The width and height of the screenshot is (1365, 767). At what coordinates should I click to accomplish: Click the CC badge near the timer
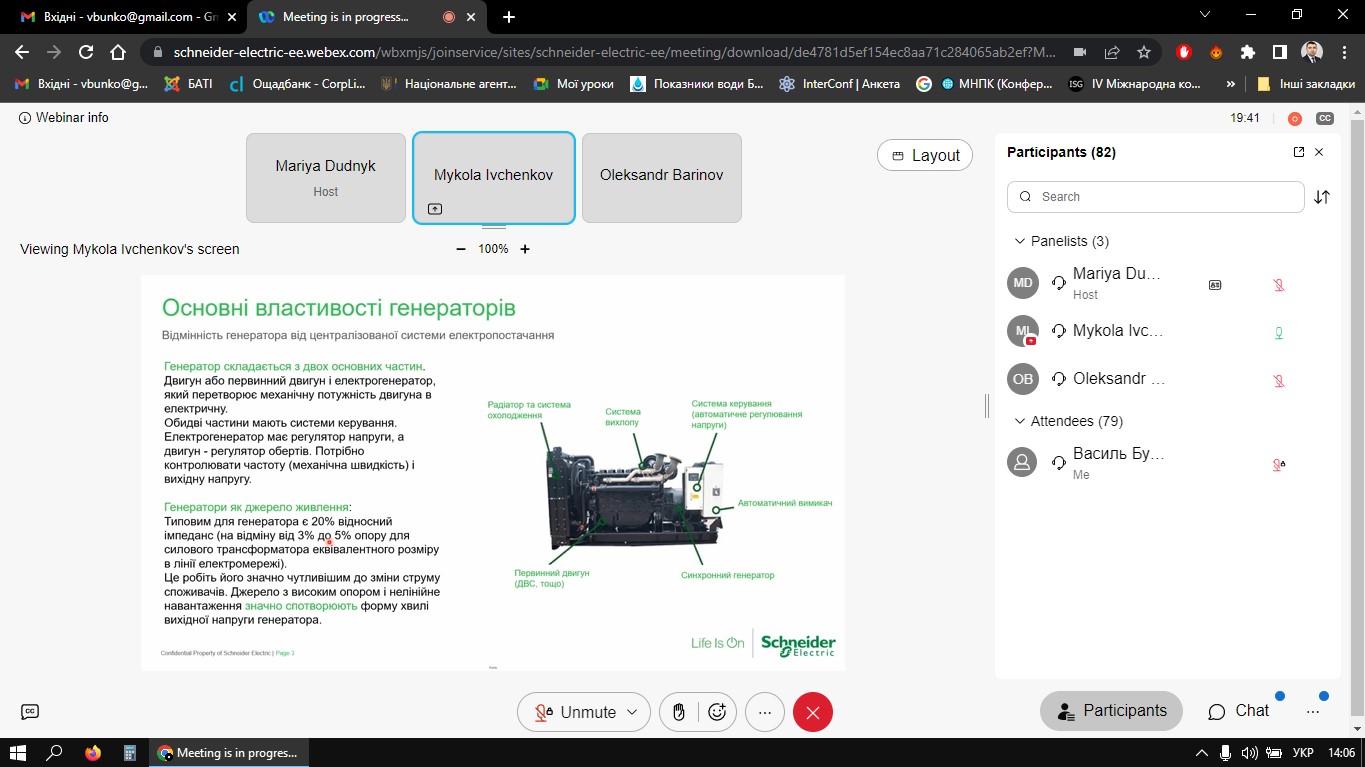click(x=1325, y=118)
